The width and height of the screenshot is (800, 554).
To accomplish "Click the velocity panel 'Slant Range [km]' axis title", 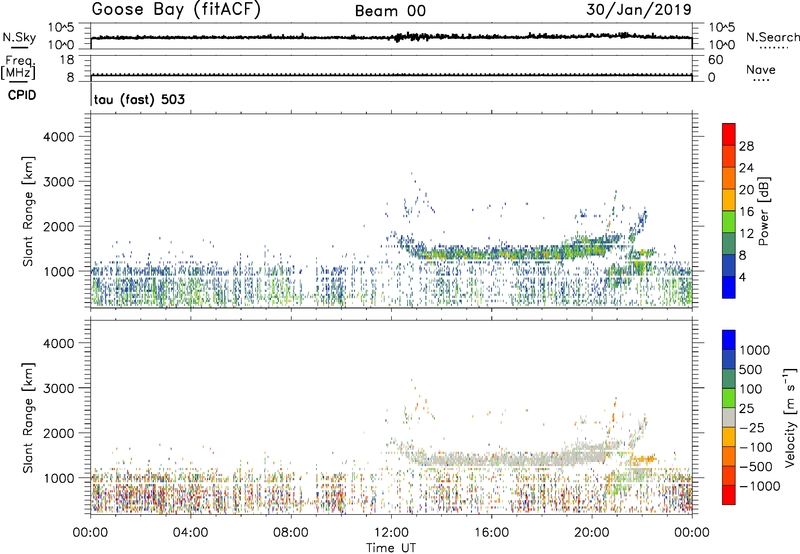I will coord(28,418).
